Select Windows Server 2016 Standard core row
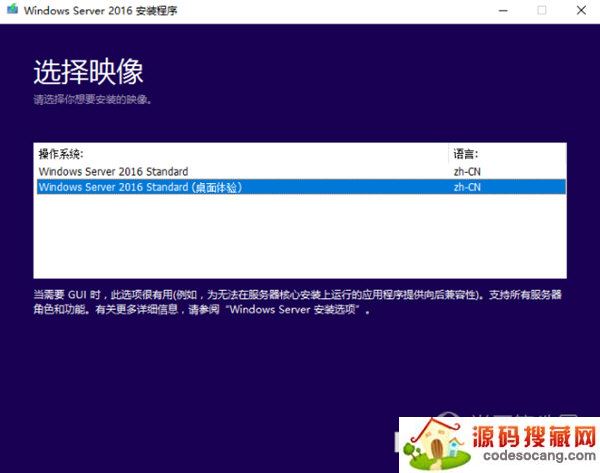The height and width of the screenshot is (473, 600). 301,171
